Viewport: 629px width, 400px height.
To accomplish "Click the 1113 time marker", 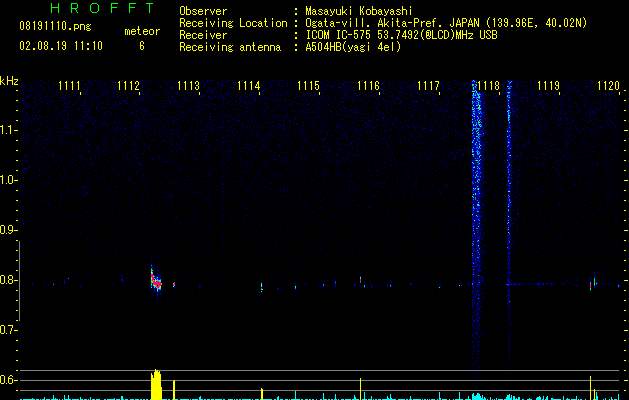I will click(189, 86).
